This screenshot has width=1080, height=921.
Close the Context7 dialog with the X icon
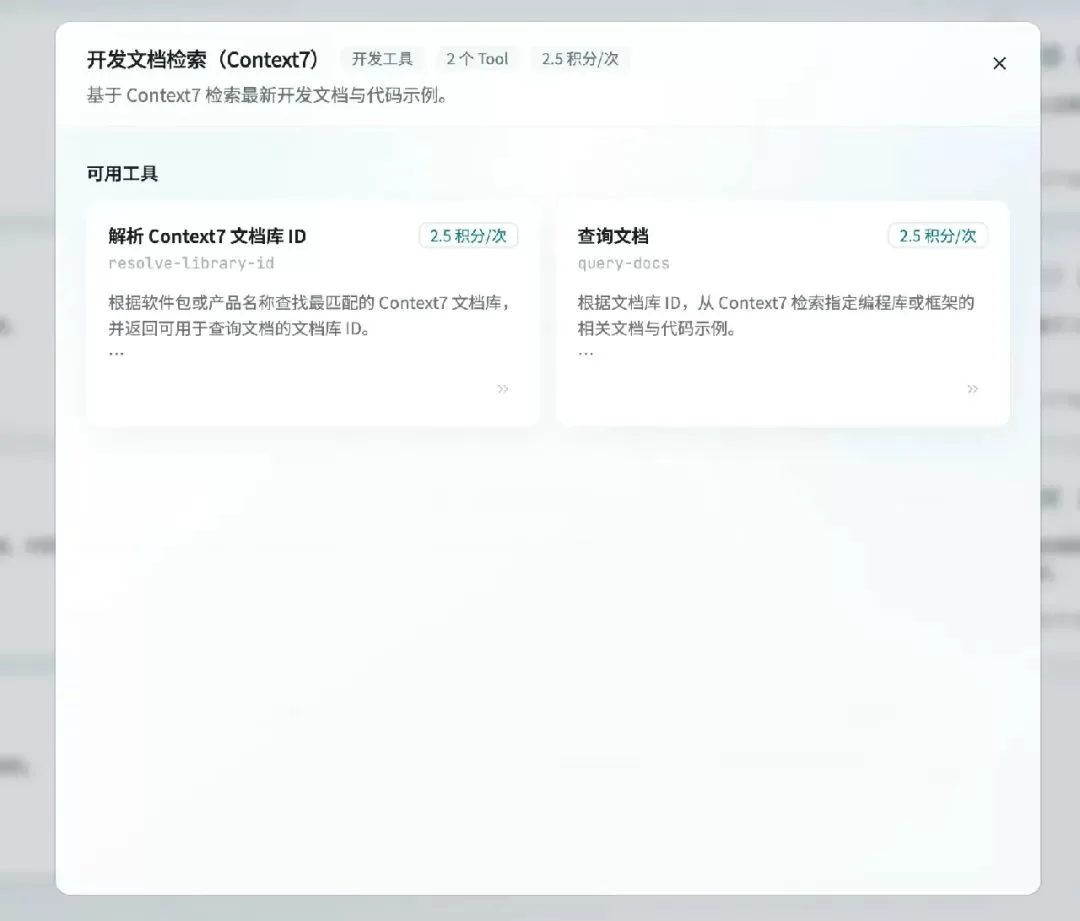click(x=999, y=63)
